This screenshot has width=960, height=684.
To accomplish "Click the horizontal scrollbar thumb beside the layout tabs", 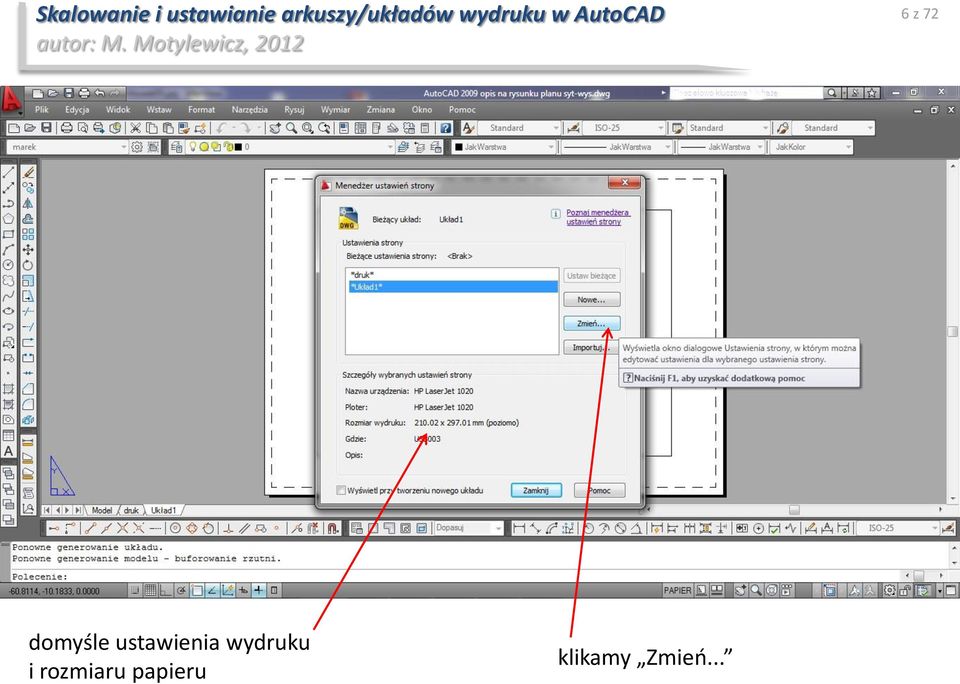I will (x=794, y=510).
